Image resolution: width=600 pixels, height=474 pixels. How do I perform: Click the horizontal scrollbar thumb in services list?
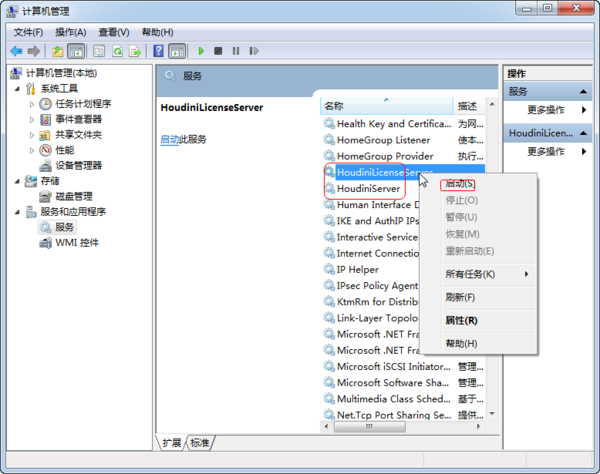click(x=369, y=426)
